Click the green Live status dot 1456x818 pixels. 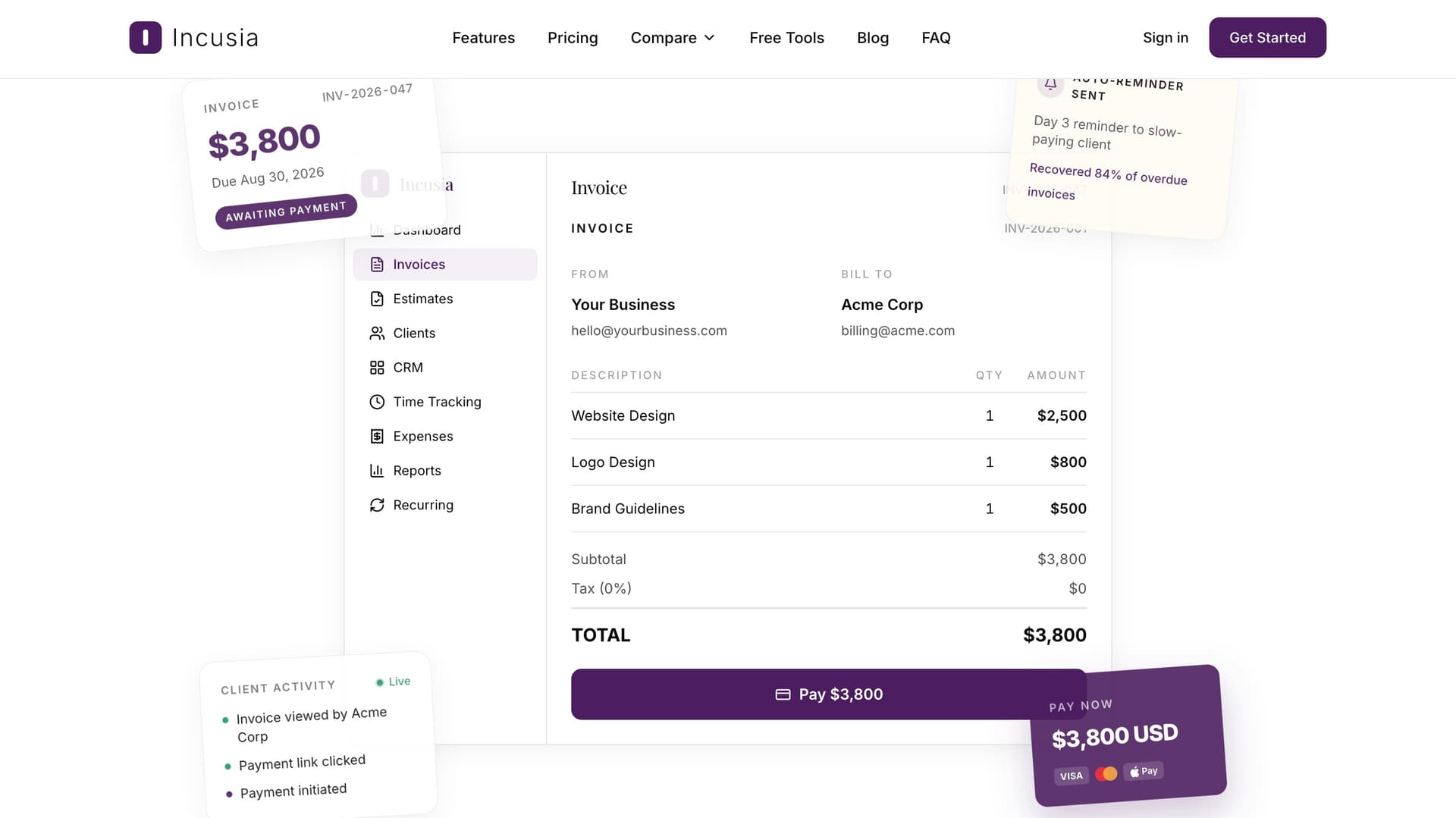tap(380, 682)
